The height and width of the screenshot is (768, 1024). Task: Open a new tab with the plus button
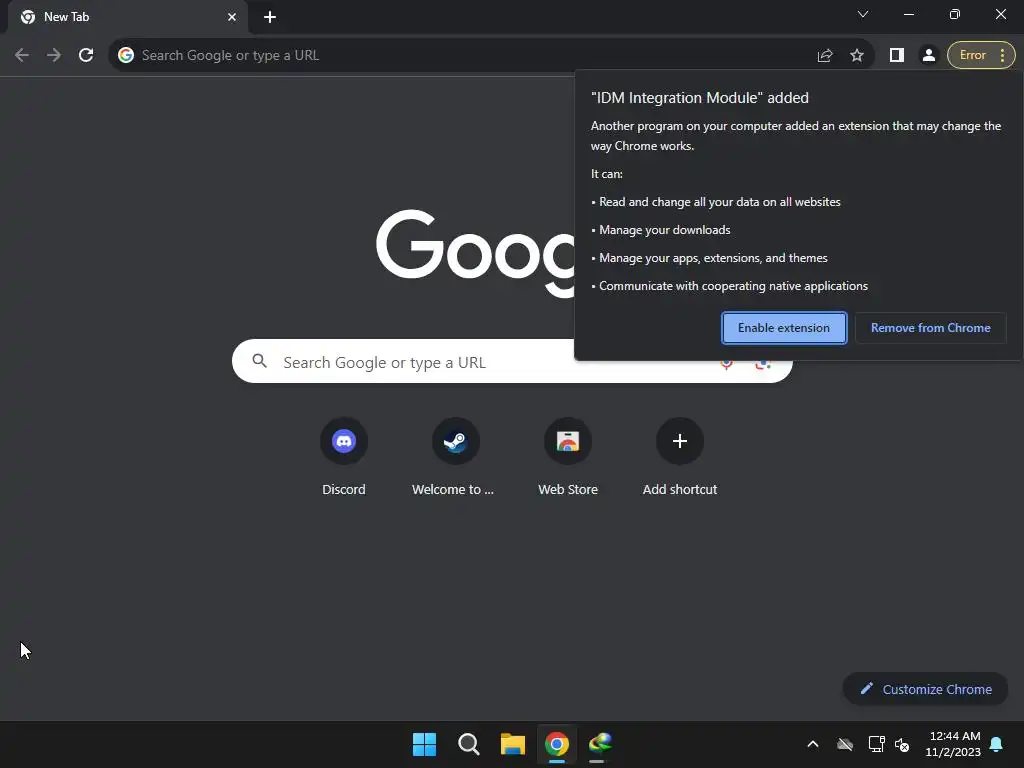(270, 17)
